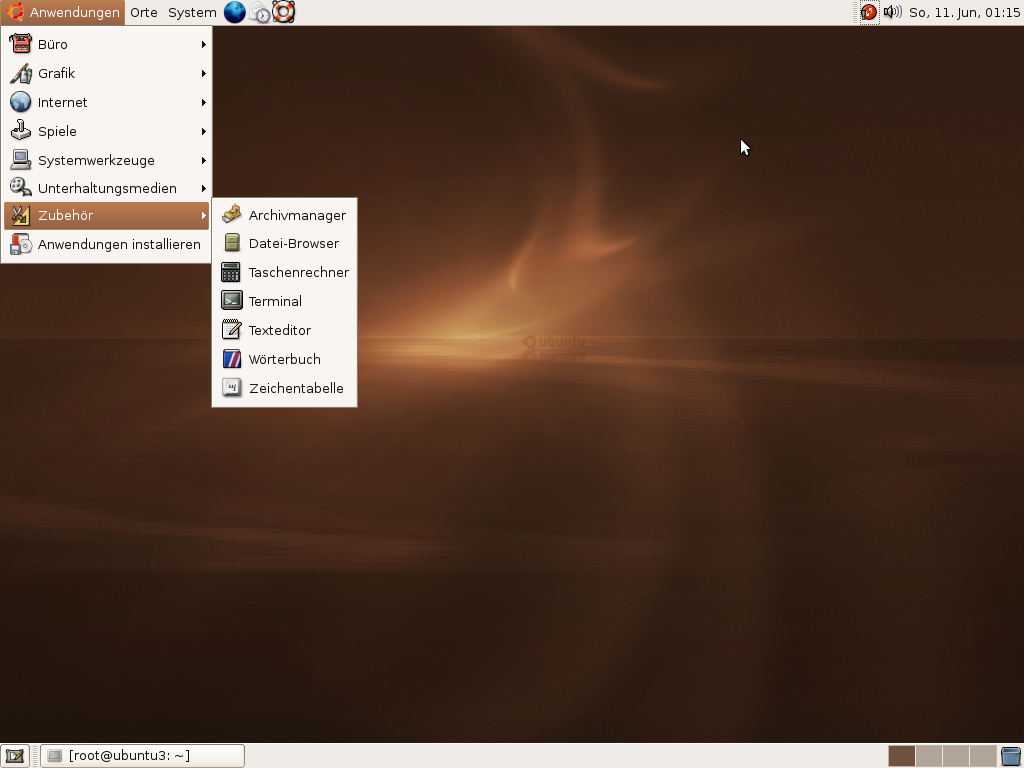Click the date and time clock

point(964,12)
